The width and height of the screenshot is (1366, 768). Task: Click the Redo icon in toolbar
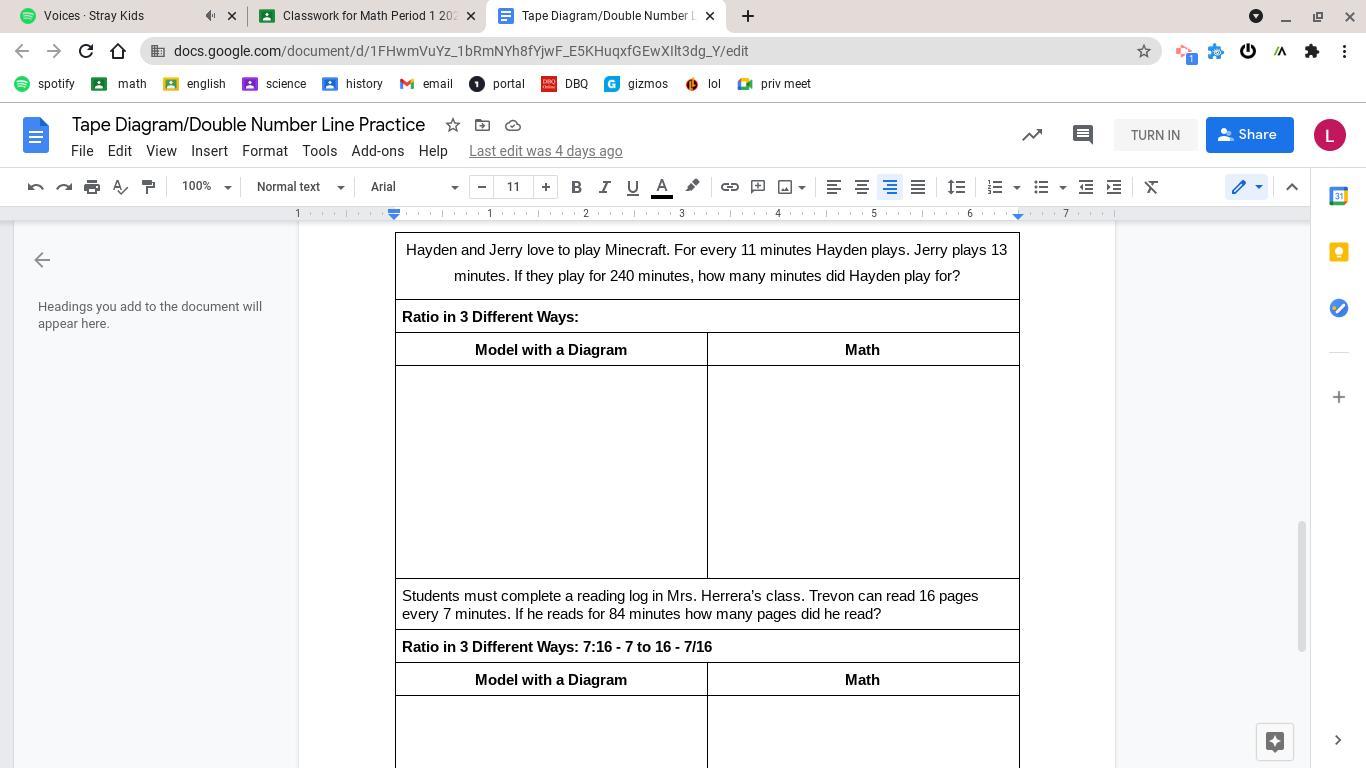(64, 187)
